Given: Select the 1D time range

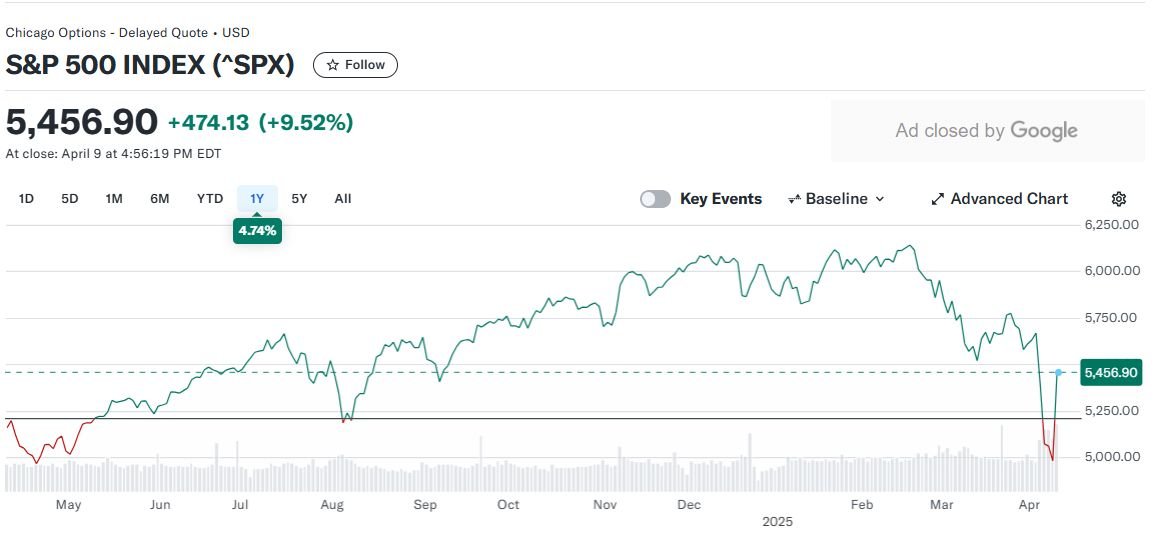Looking at the screenshot, I should pos(26,199).
